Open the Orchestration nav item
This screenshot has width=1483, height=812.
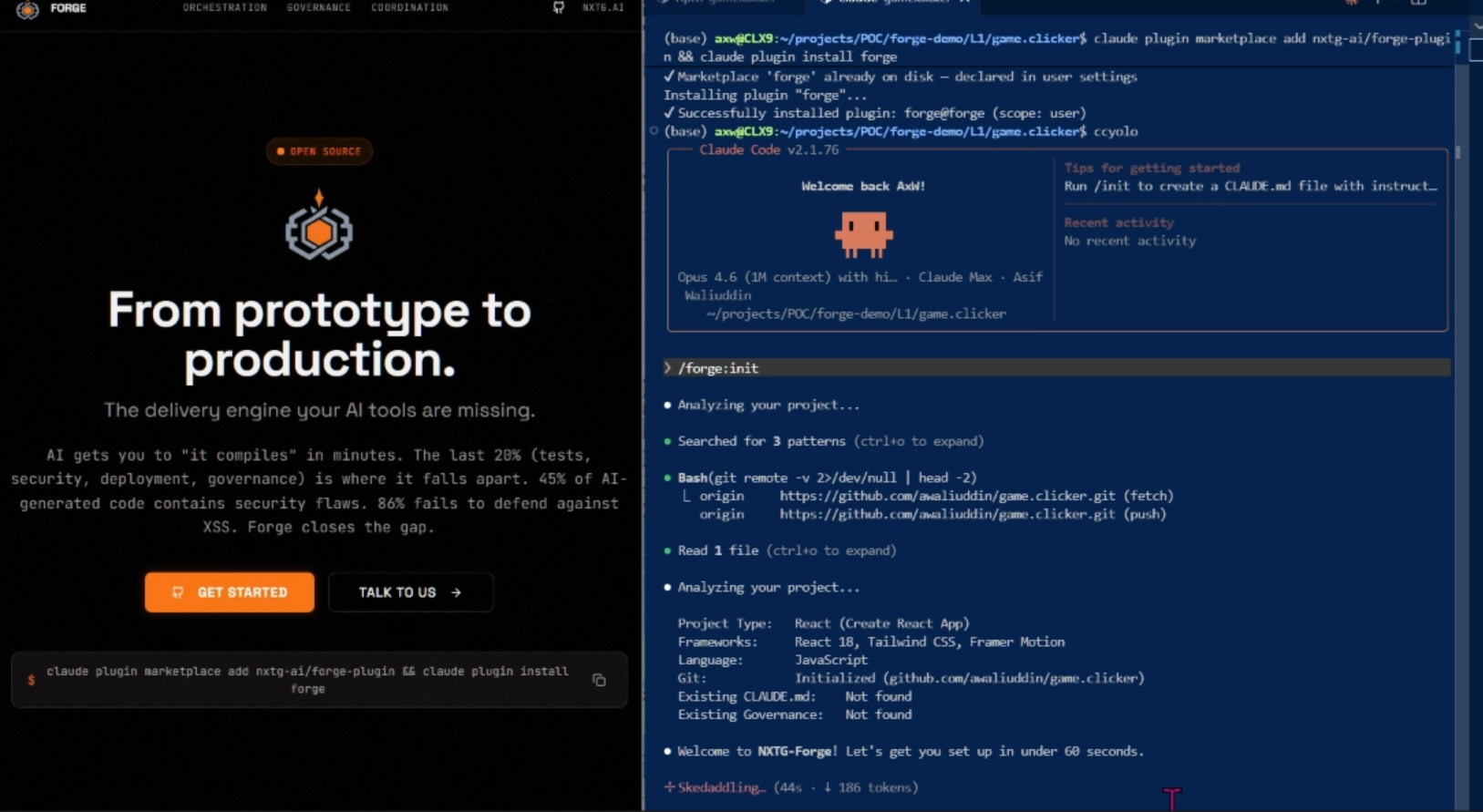click(x=225, y=7)
